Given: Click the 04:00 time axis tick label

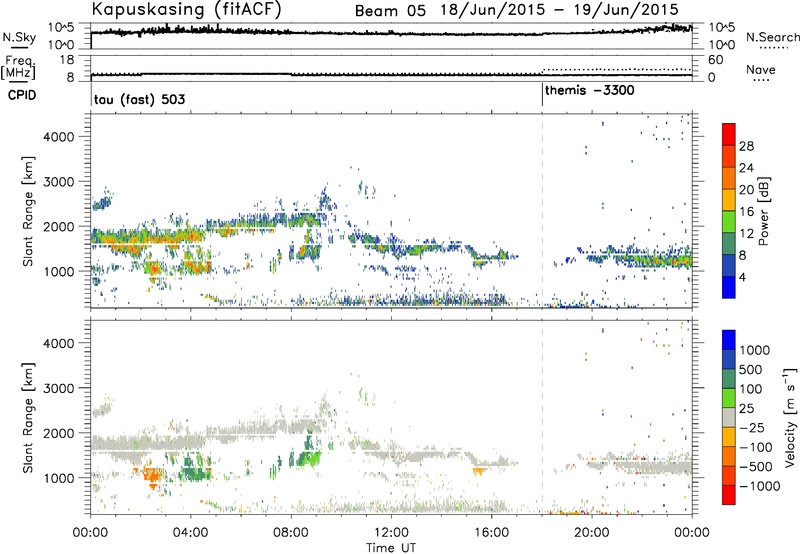Looking at the screenshot, I should pyautogui.click(x=191, y=533).
